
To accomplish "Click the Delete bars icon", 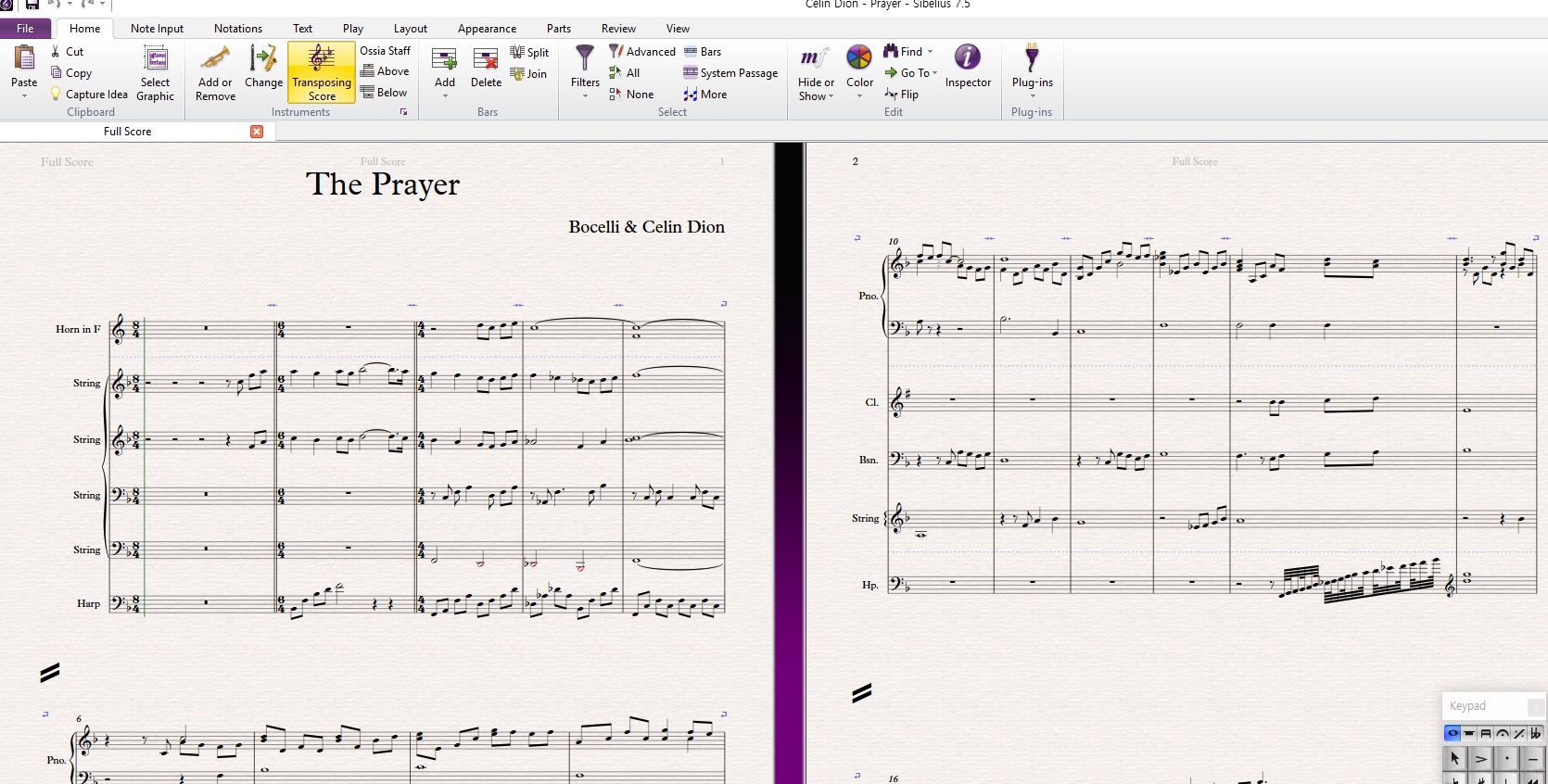I will [x=486, y=59].
